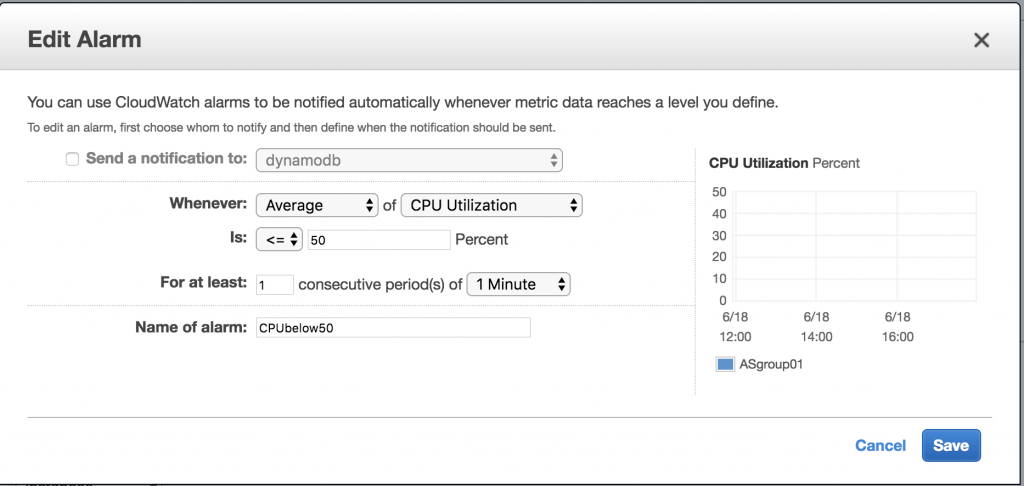Click the "Send a notification to:" label
Screen dimensions: 1024x486
167,158
